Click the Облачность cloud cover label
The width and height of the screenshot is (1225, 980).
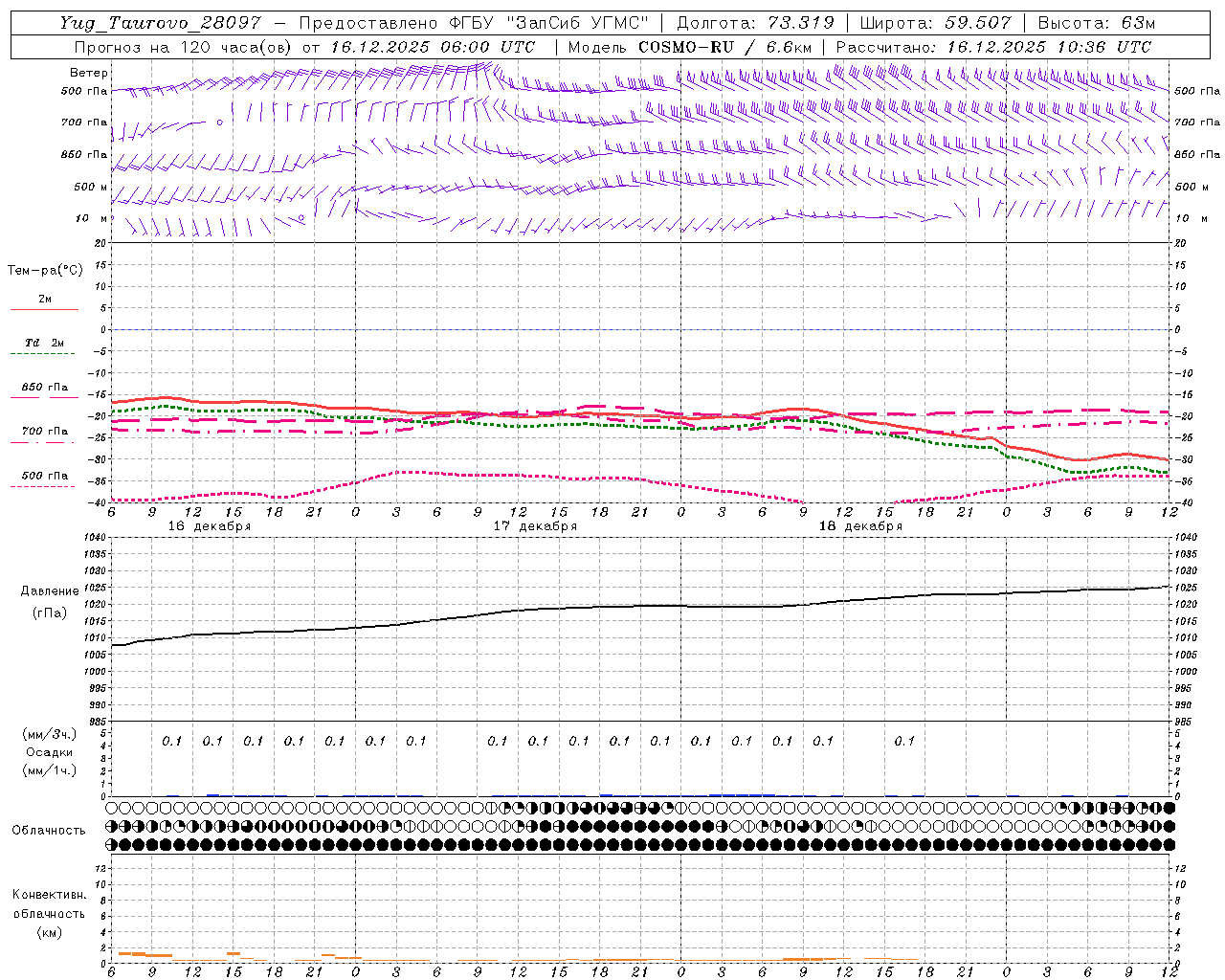coord(49,831)
